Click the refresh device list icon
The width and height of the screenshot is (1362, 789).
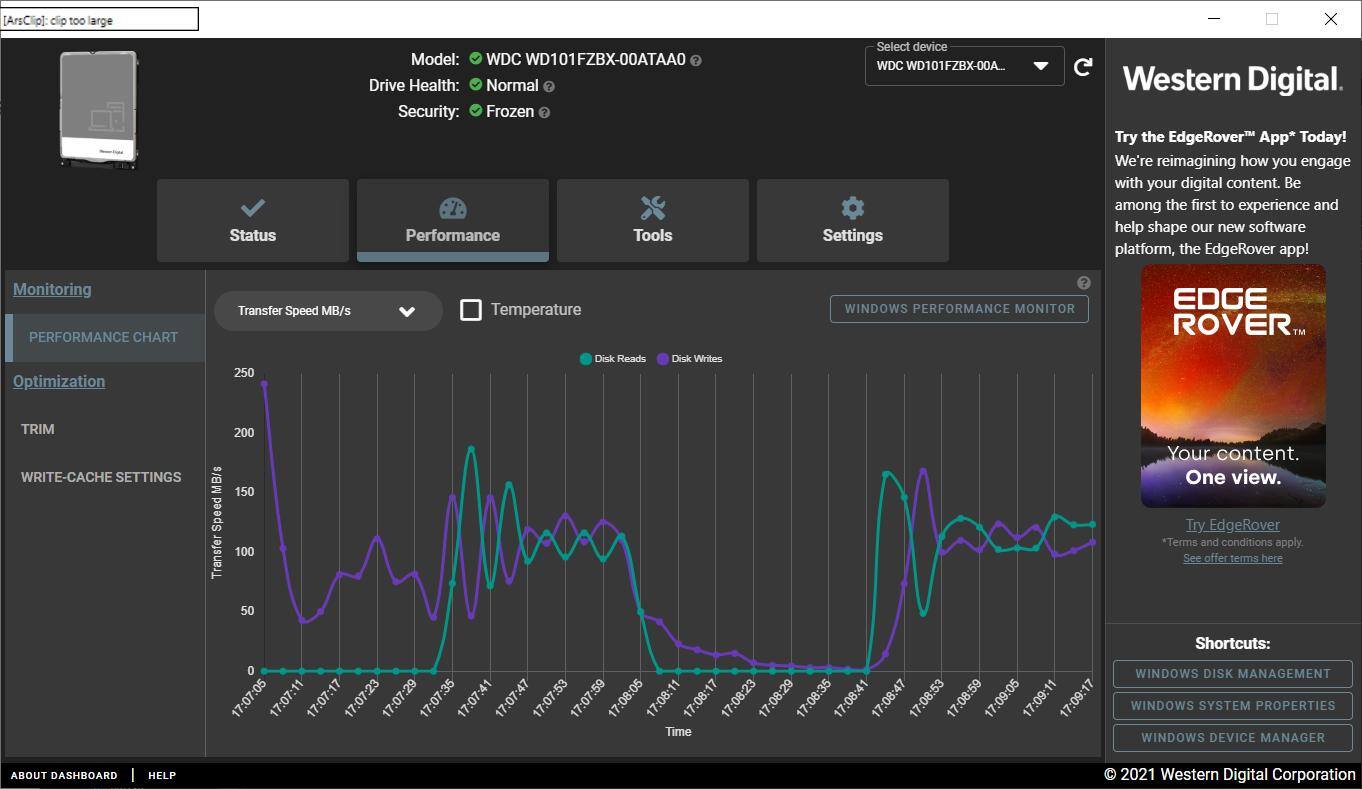coord(1083,67)
